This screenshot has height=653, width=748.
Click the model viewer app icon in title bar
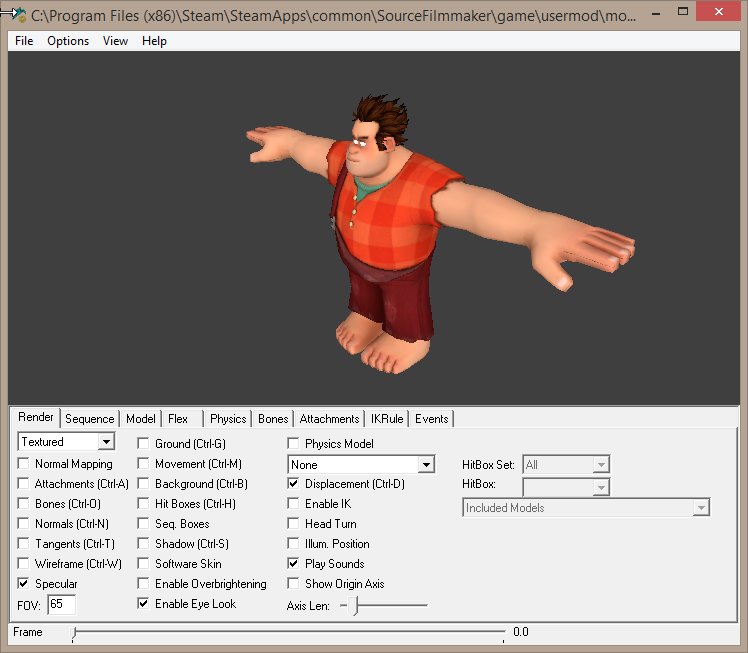(19, 14)
